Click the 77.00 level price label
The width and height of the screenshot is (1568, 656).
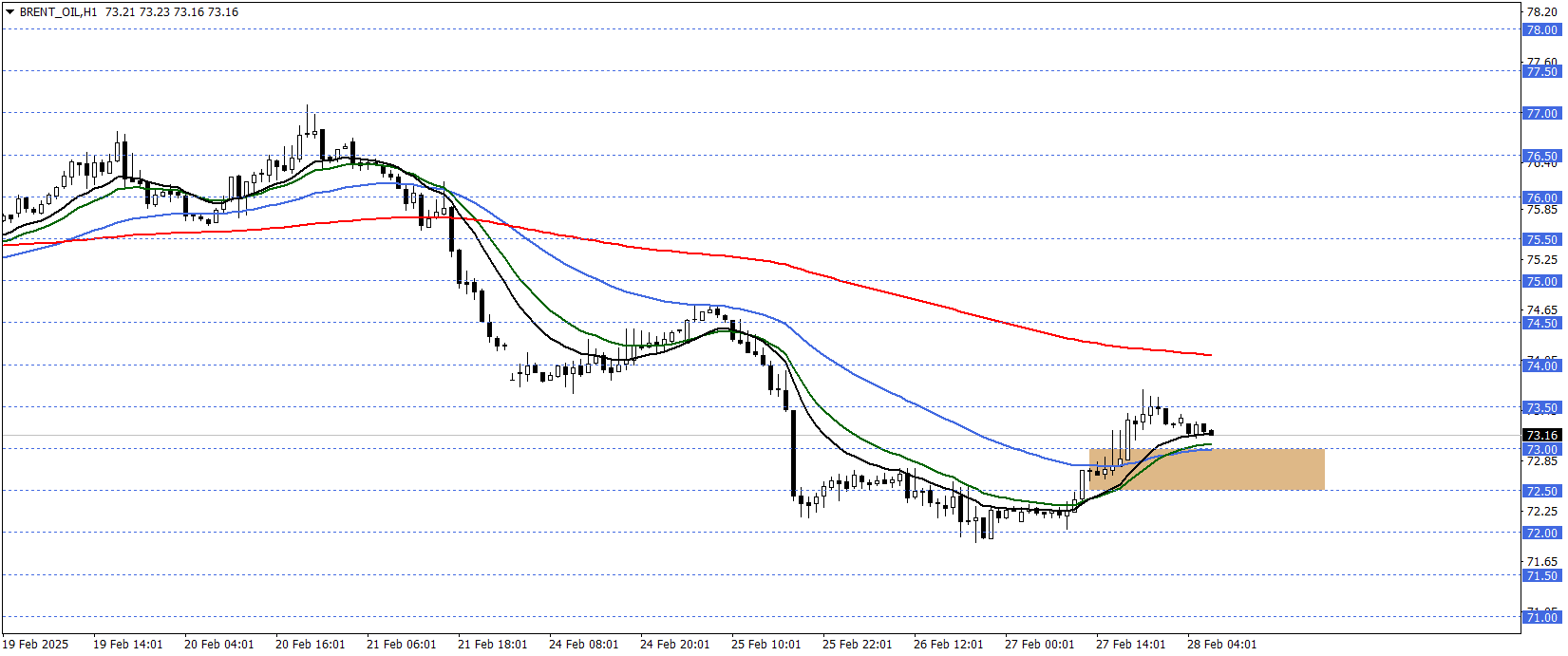tap(1542, 113)
